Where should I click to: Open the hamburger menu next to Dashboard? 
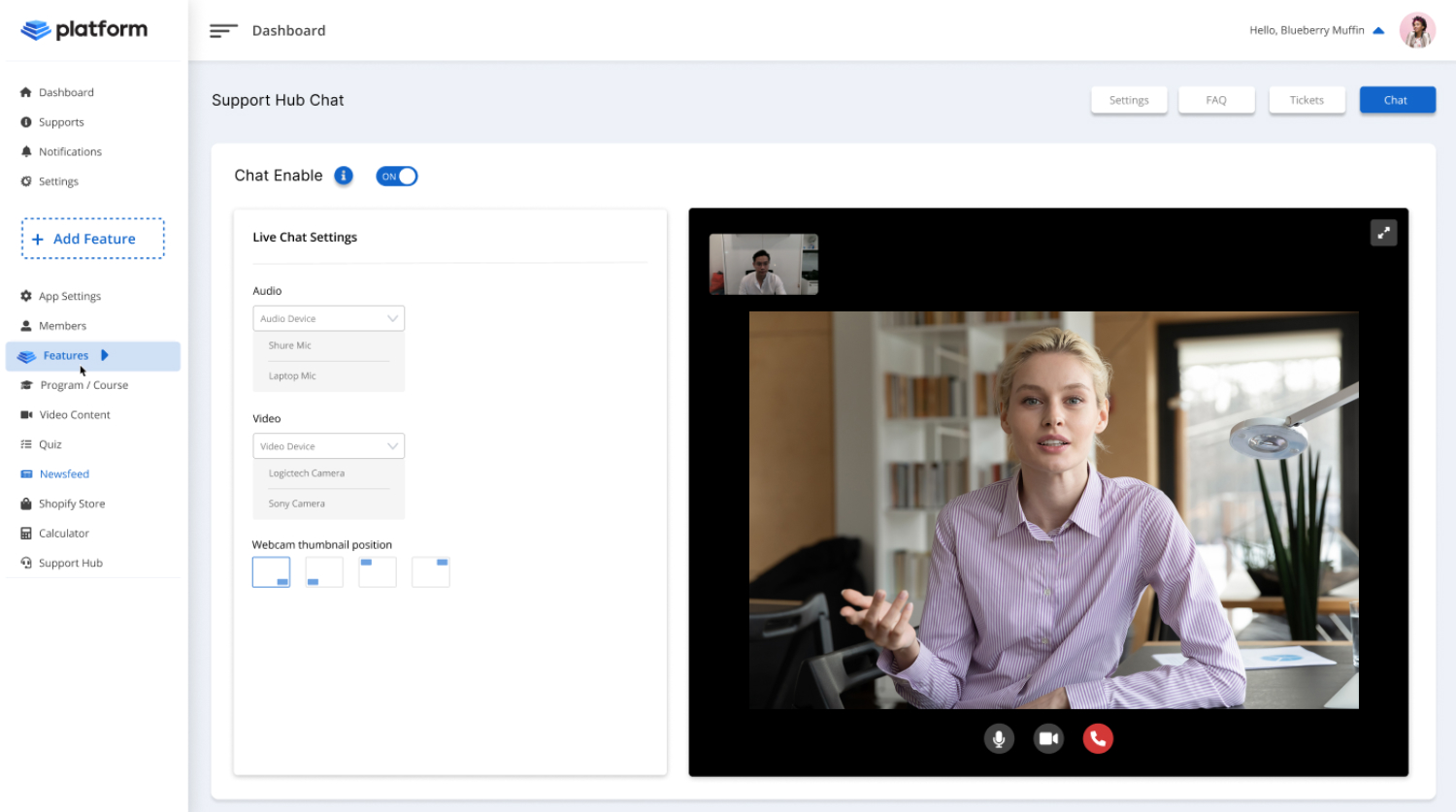point(223,31)
